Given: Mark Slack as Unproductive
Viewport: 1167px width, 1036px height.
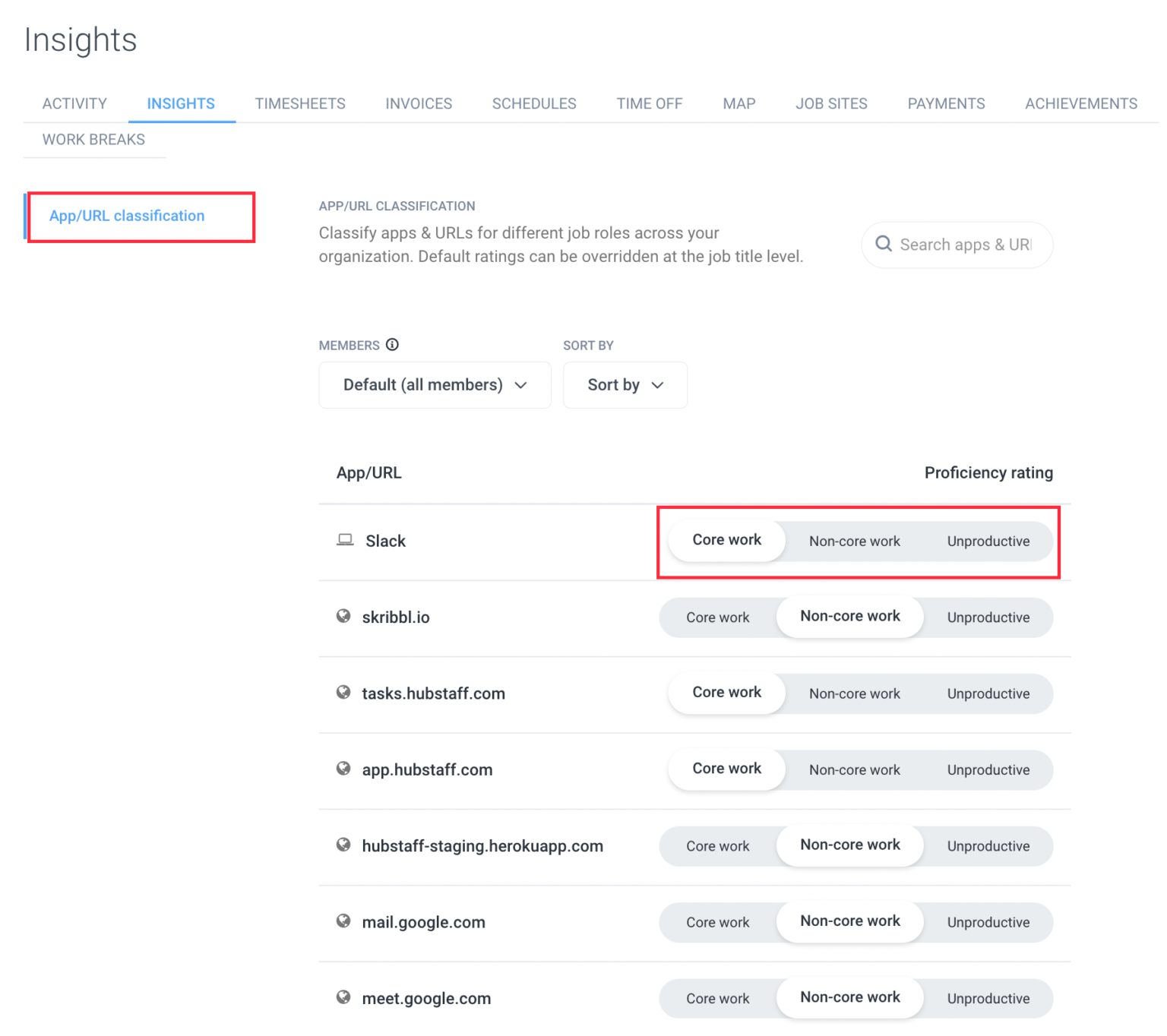Looking at the screenshot, I should tap(988, 541).
